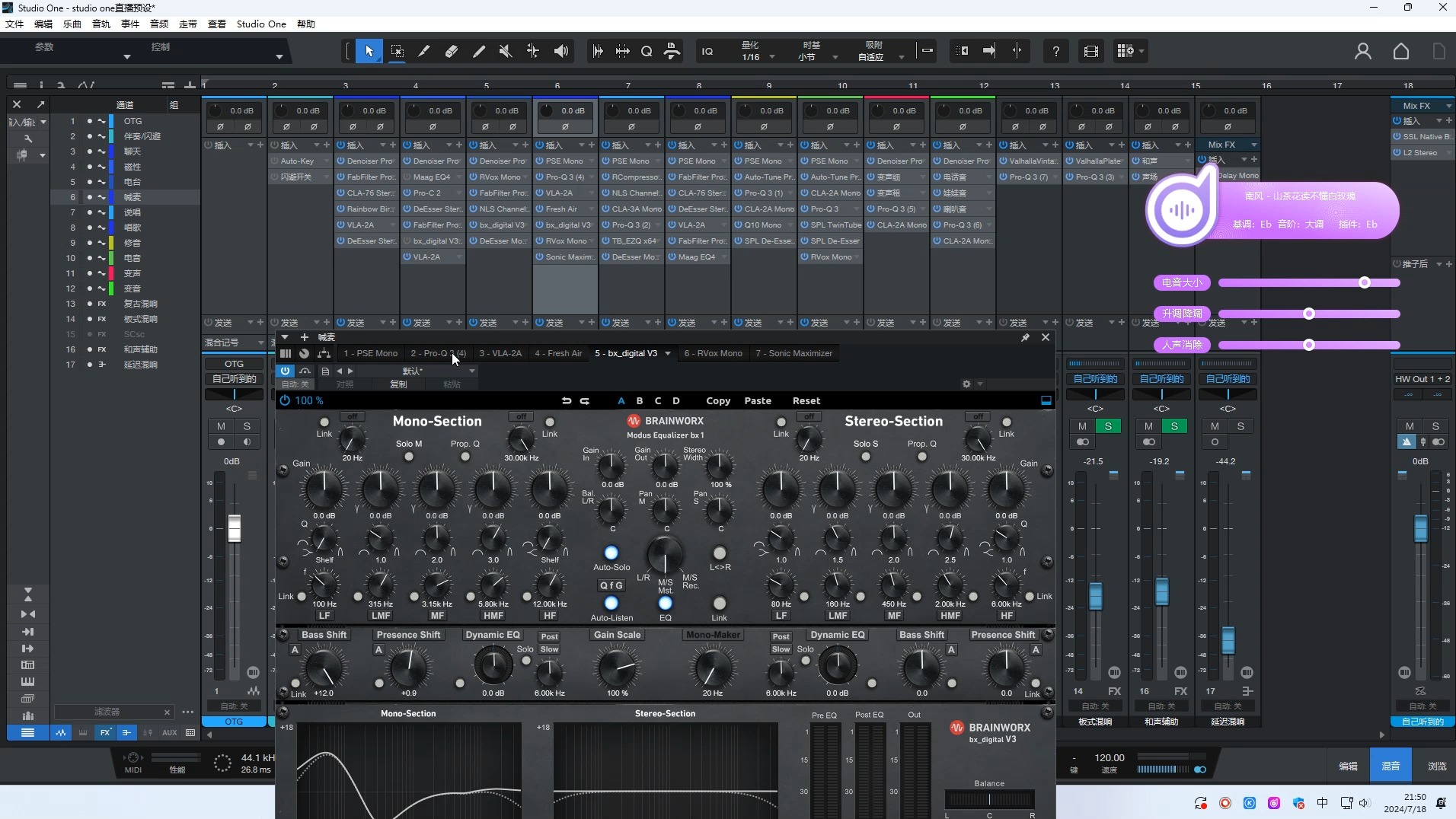Select the Listen speaker tool
1456x819 pixels.
click(561, 51)
